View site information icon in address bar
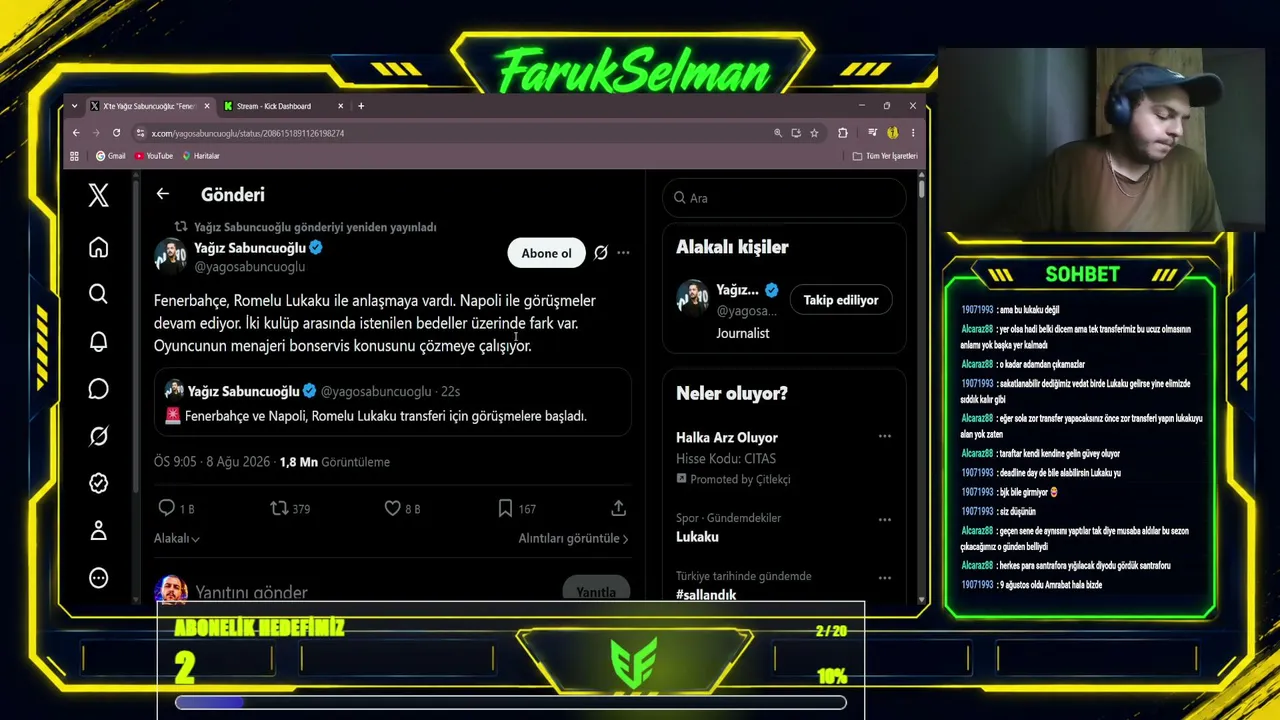This screenshot has height=720, width=1280. 141,133
